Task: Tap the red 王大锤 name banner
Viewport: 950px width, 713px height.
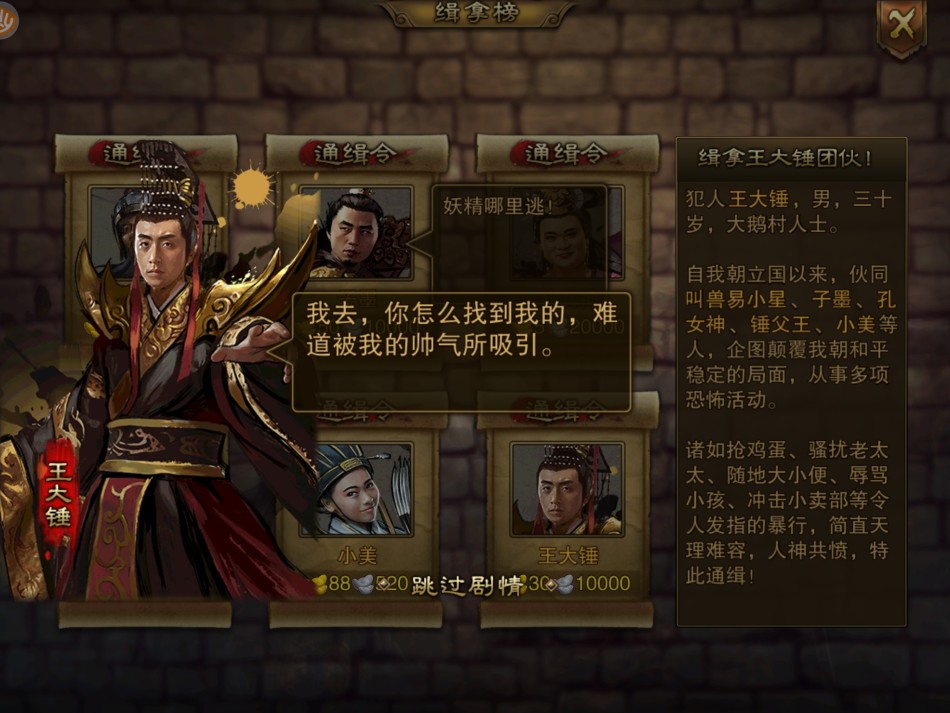Action: (x=58, y=494)
